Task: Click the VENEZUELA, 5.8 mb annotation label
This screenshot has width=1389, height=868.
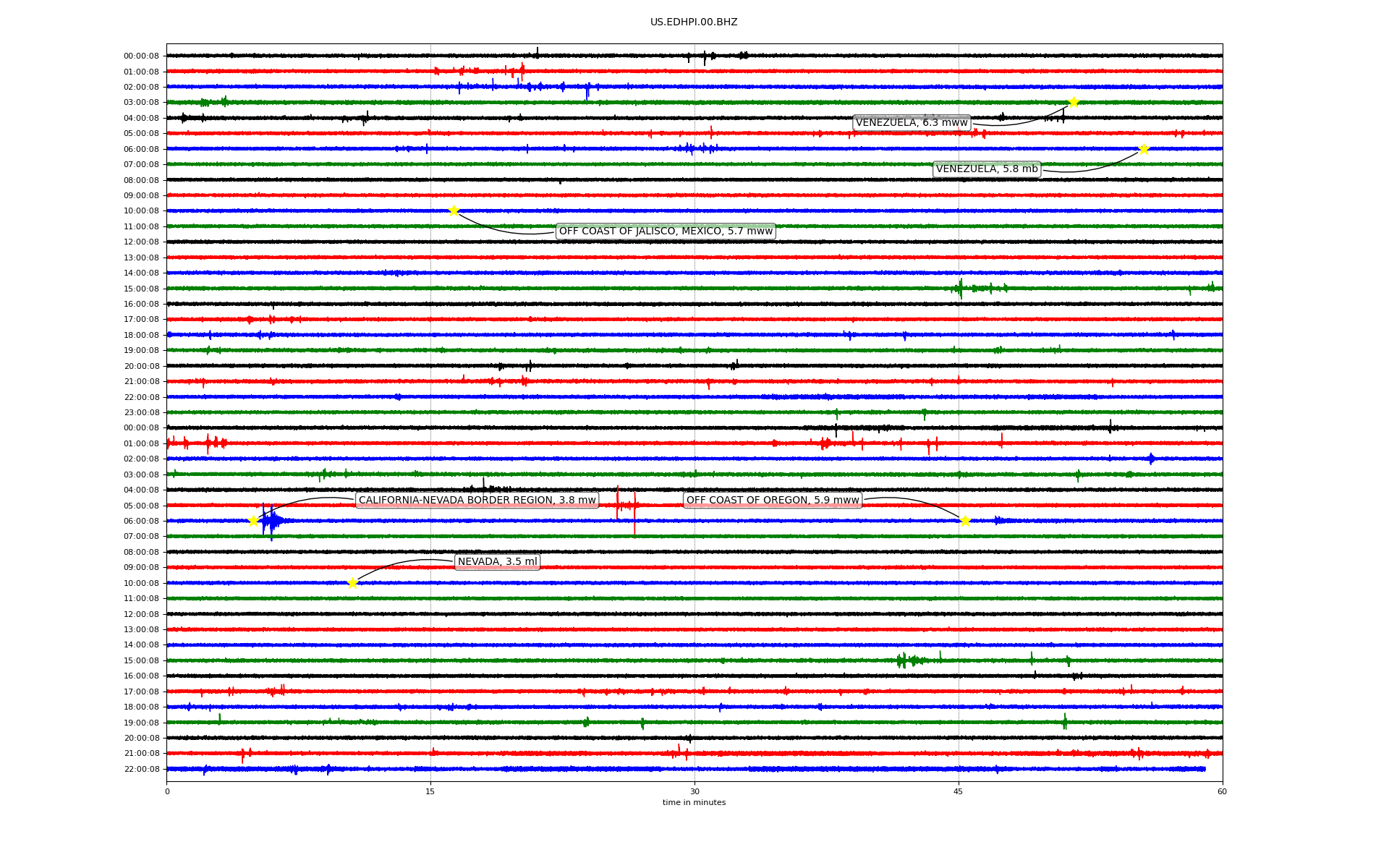Action: pos(987,169)
